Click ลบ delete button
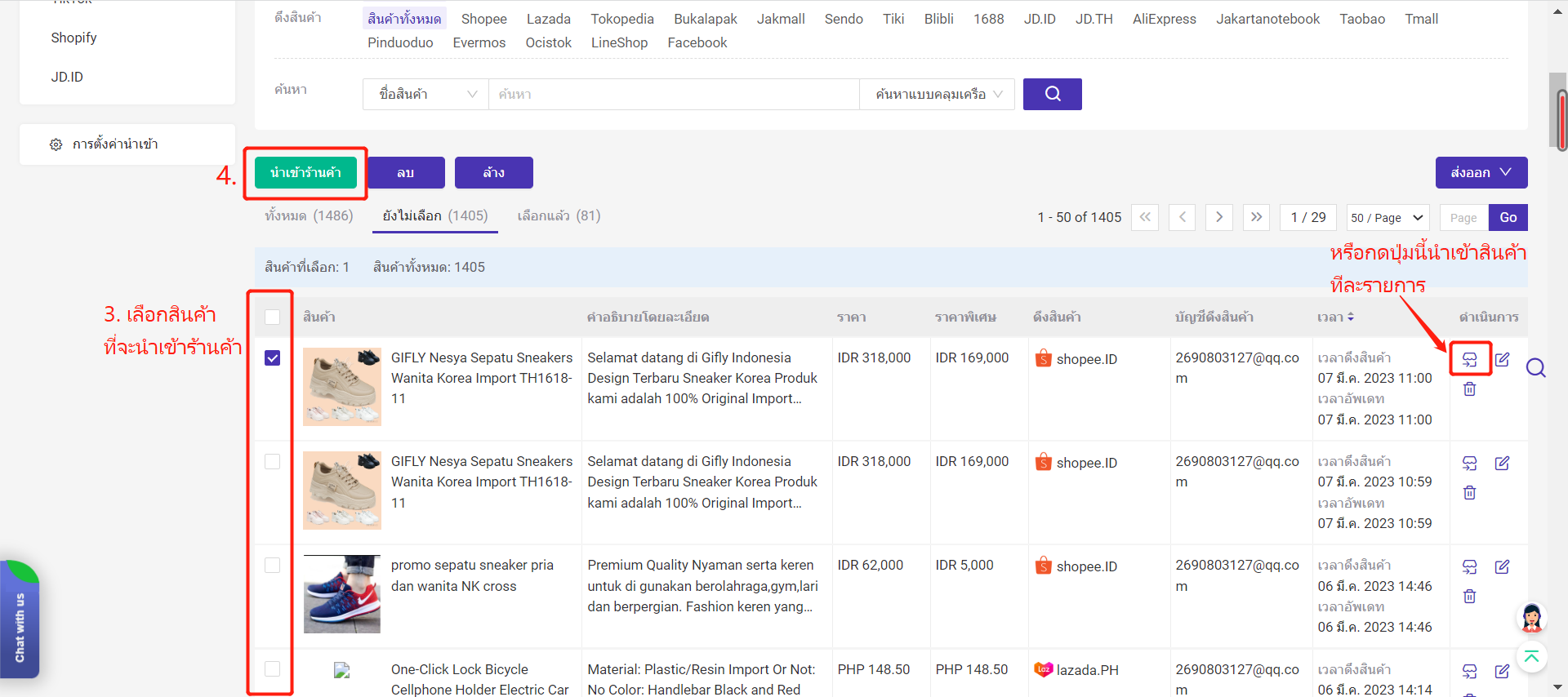Screen dimensions: 1568x697 pyautogui.click(x=406, y=172)
